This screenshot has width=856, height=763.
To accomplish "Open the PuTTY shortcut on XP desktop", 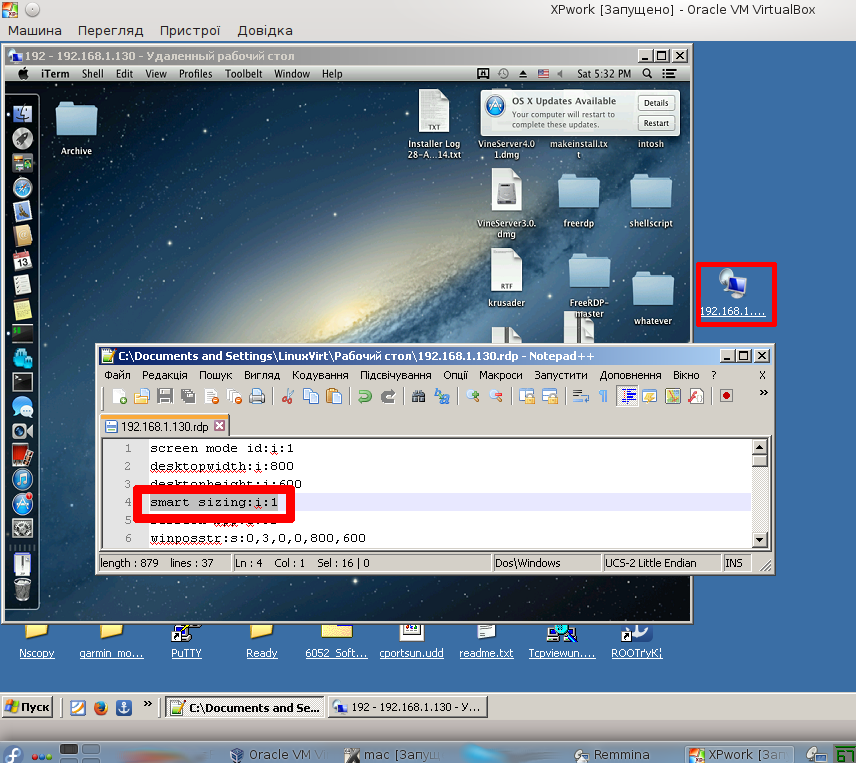I will coord(186,642).
